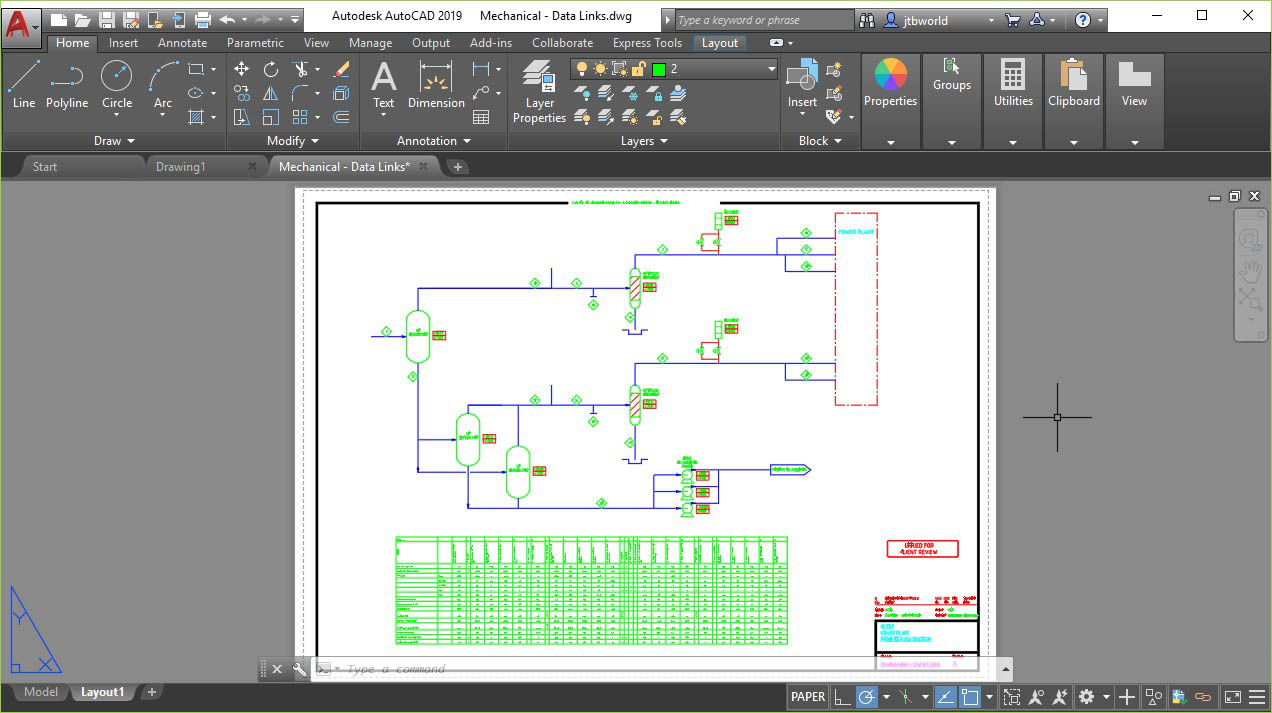Open Layer Properties manager
Image resolution: width=1272 pixels, height=713 pixels.
click(540, 91)
